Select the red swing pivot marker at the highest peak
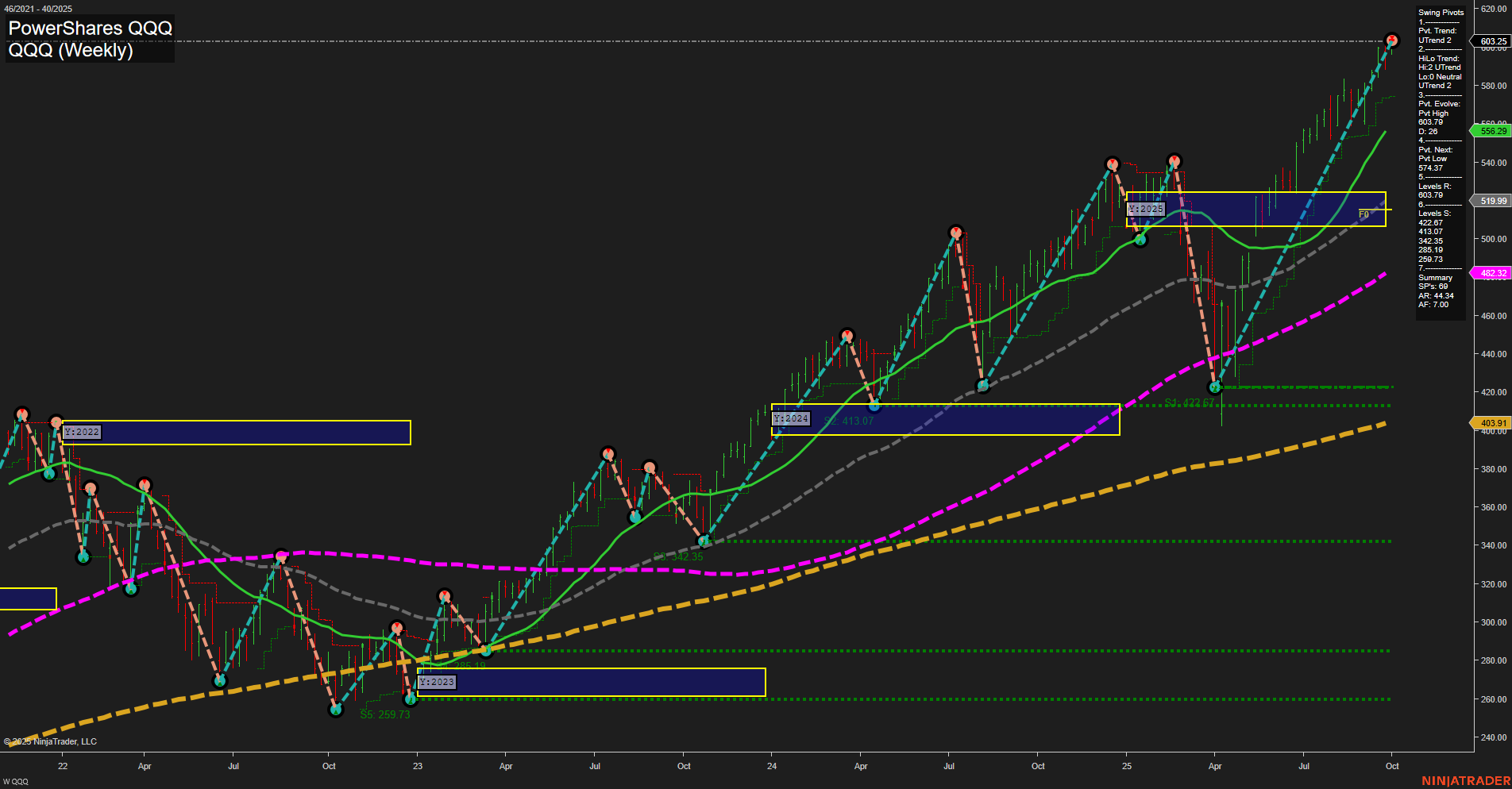 point(1391,38)
